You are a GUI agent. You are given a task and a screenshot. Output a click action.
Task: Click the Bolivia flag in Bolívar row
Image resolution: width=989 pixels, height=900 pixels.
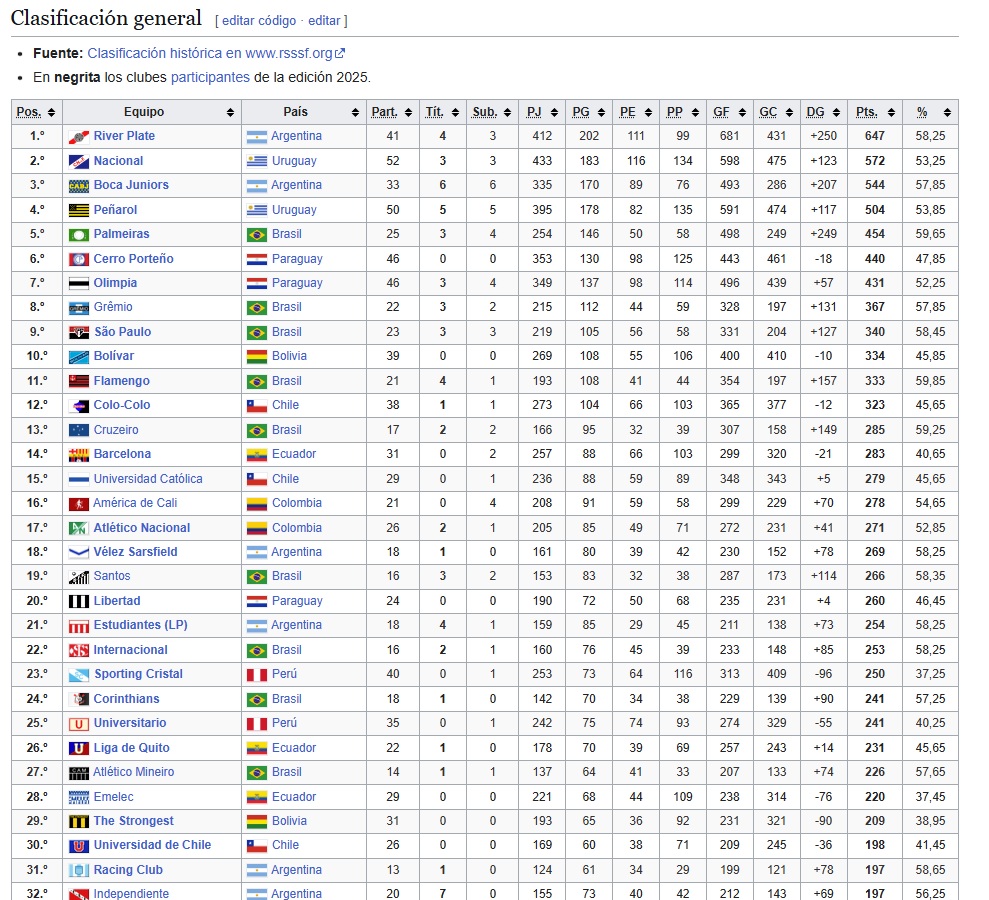pyautogui.click(x=257, y=356)
